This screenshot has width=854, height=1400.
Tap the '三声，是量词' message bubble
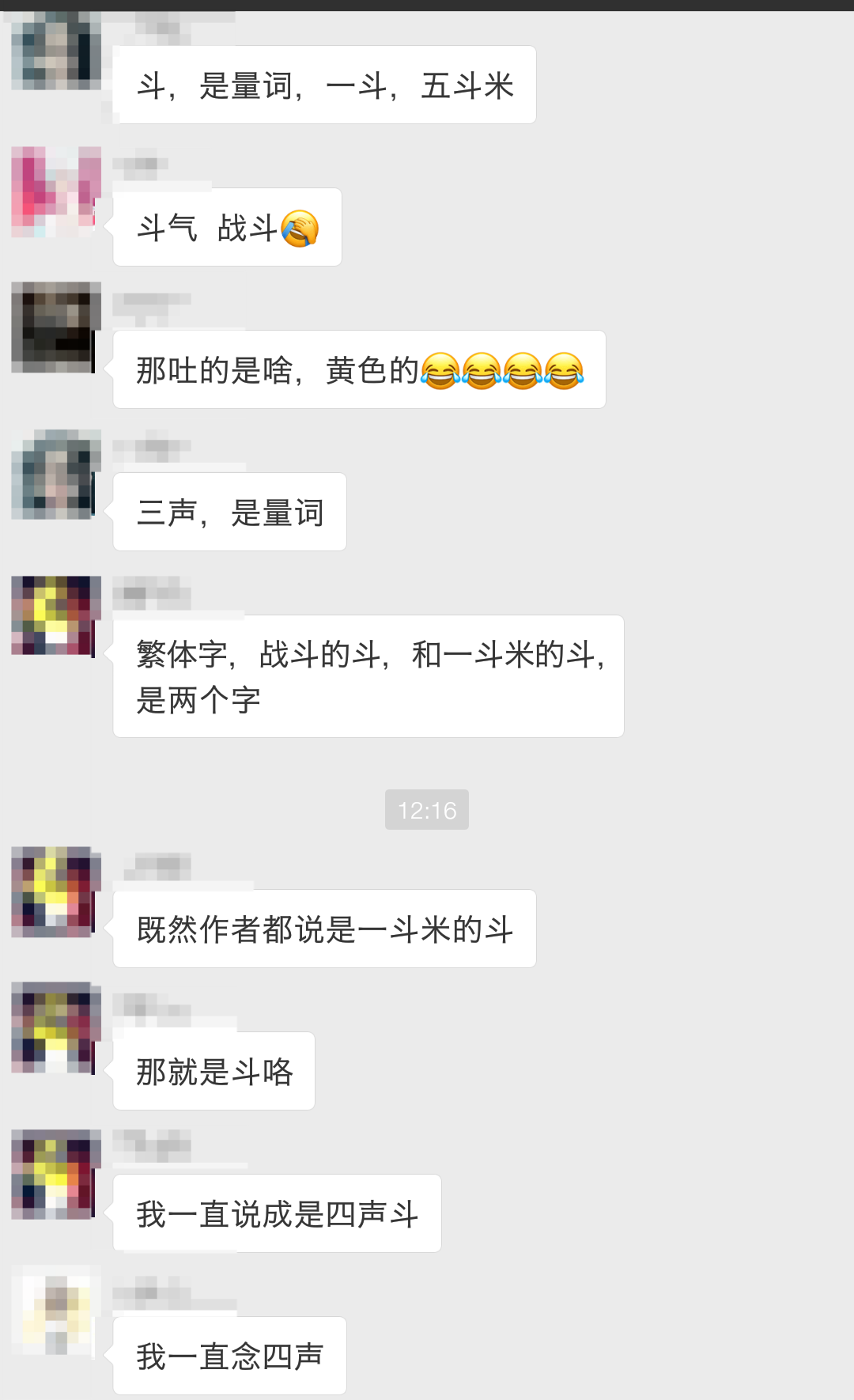tap(229, 512)
